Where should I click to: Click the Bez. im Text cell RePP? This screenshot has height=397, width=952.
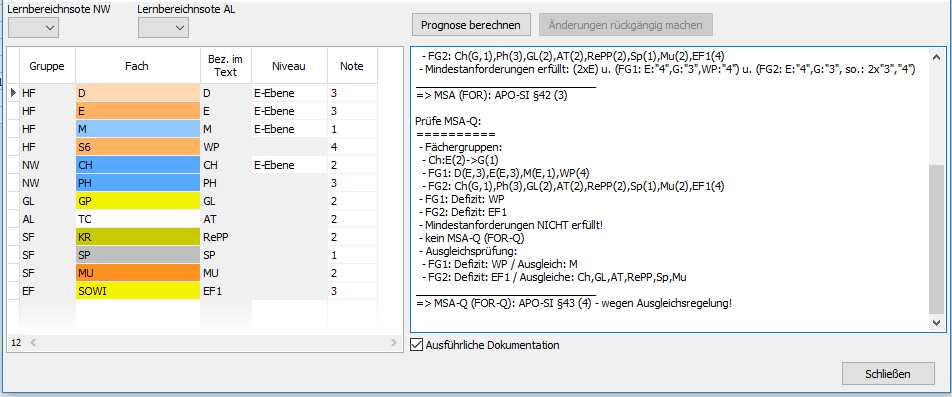[x=226, y=236]
